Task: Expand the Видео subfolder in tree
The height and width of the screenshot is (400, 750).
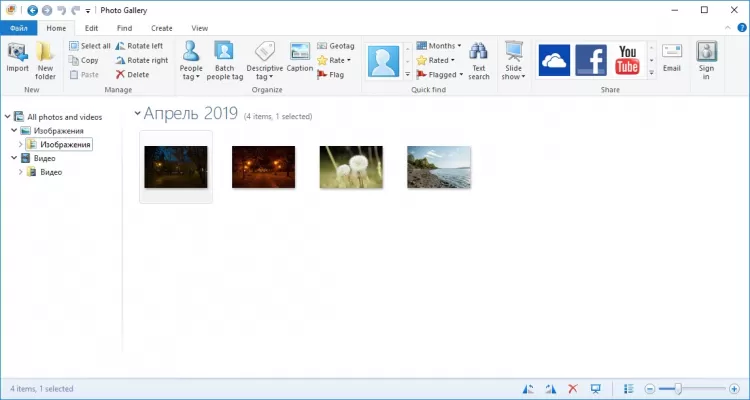Action: pyautogui.click(x=21, y=172)
